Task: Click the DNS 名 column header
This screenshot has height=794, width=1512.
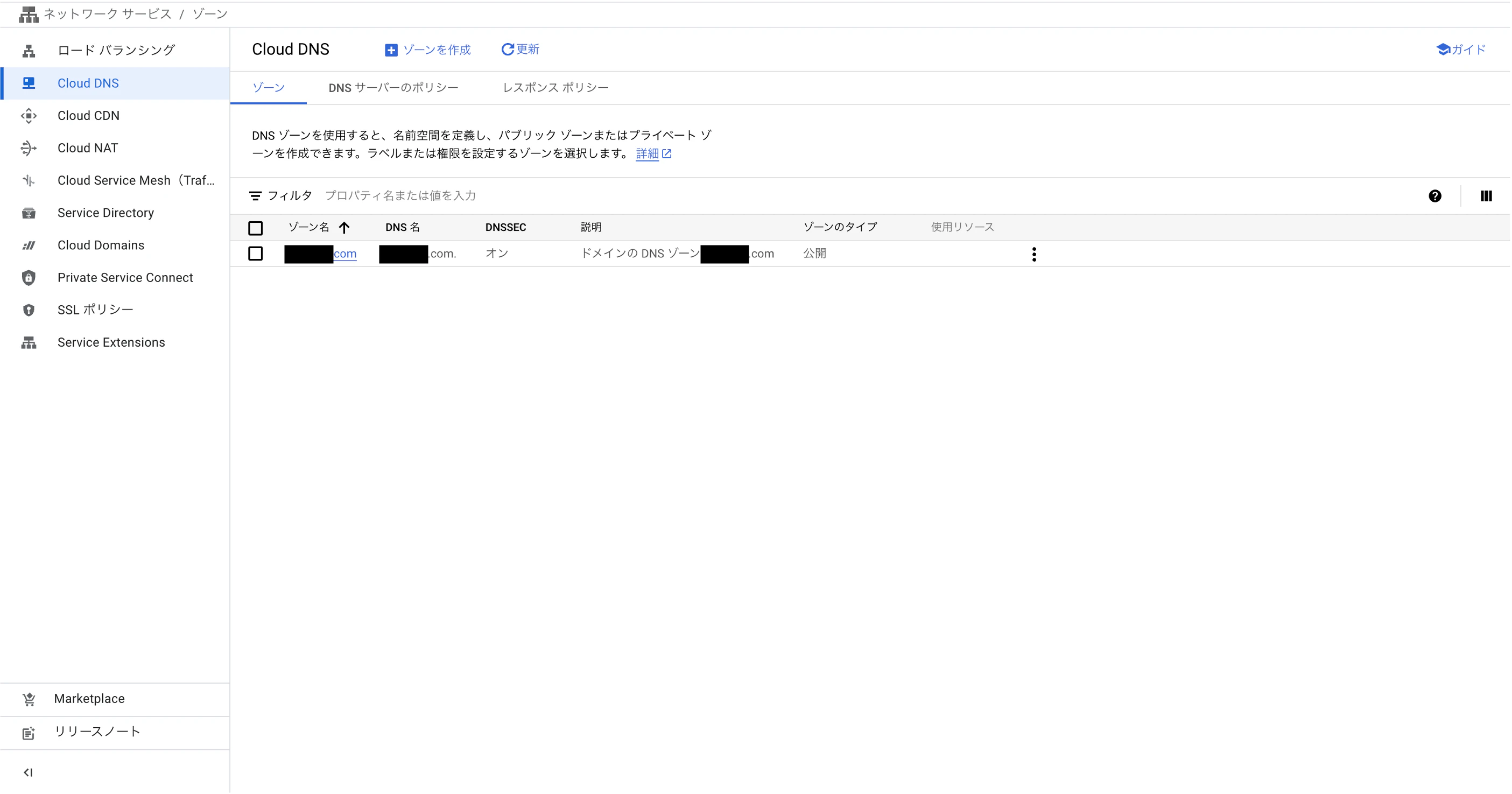Action: tap(403, 227)
